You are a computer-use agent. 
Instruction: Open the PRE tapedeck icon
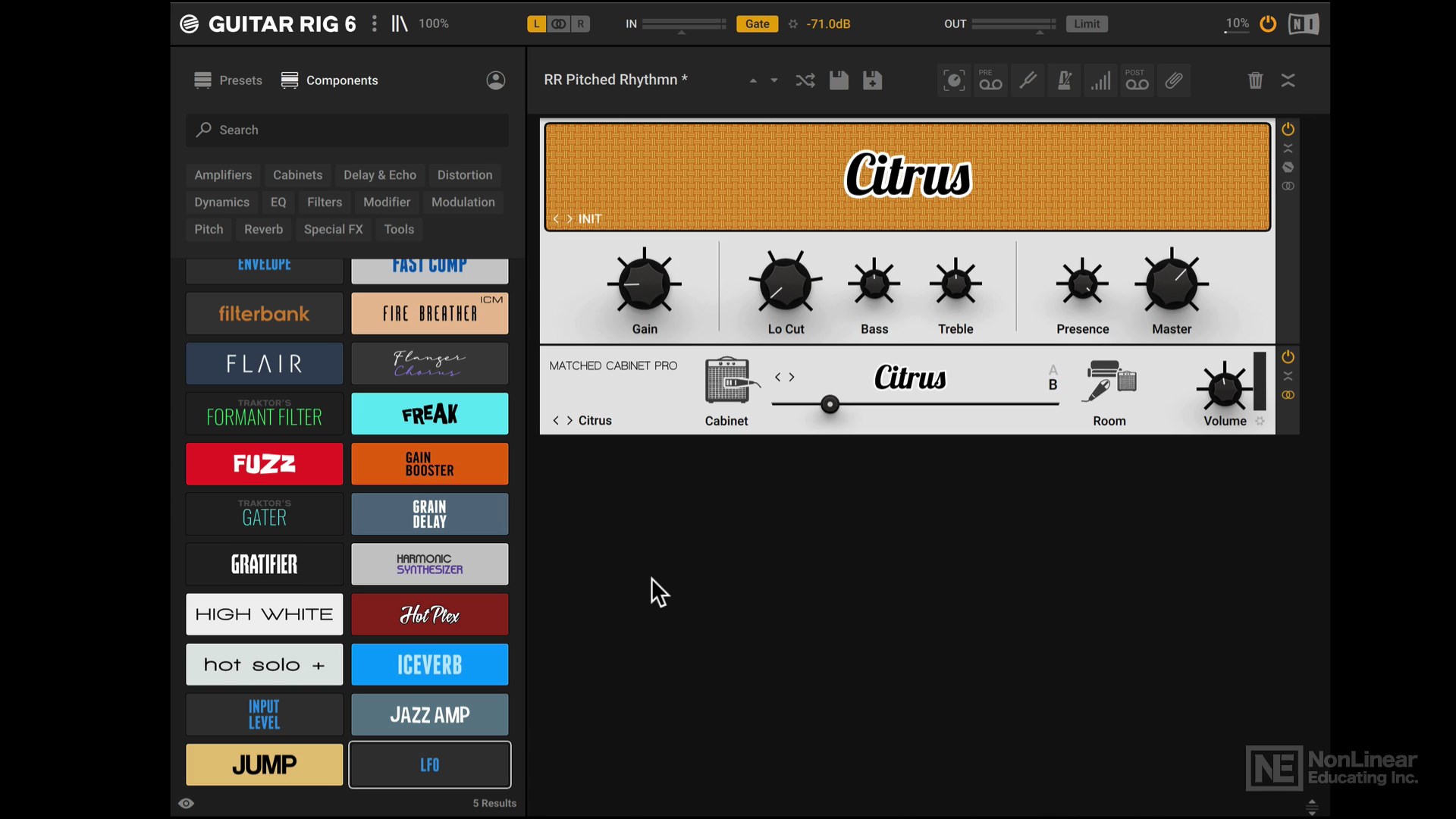[990, 80]
